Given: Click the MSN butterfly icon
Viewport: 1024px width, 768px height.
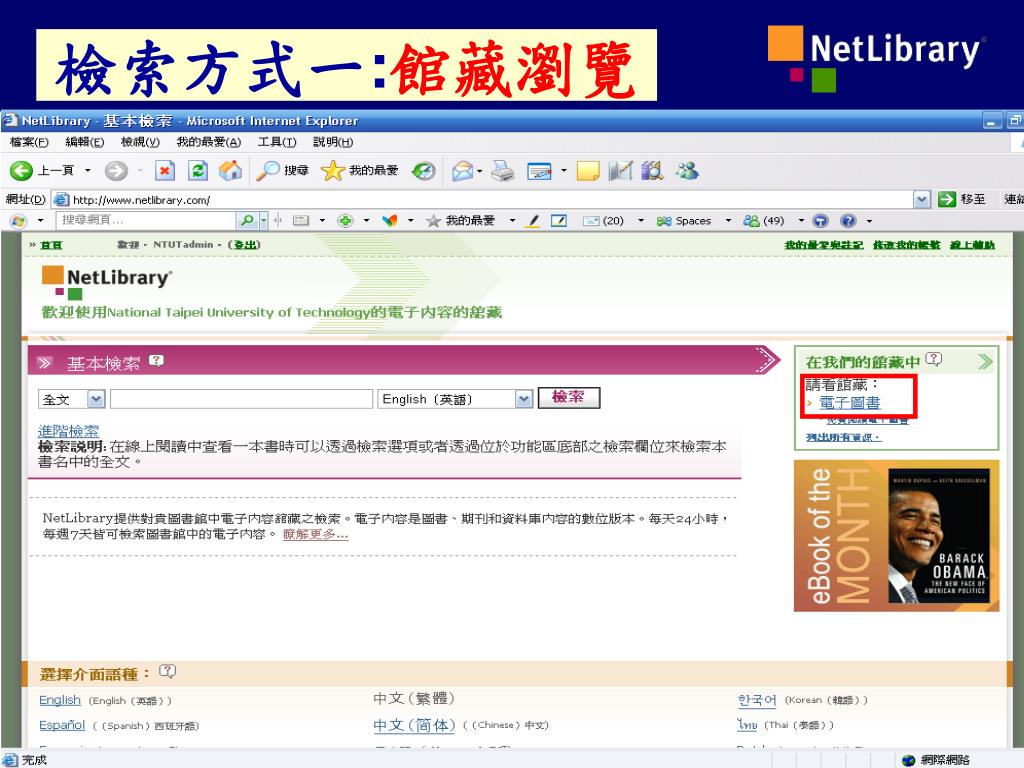Looking at the screenshot, I should pyautogui.click(x=390, y=221).
